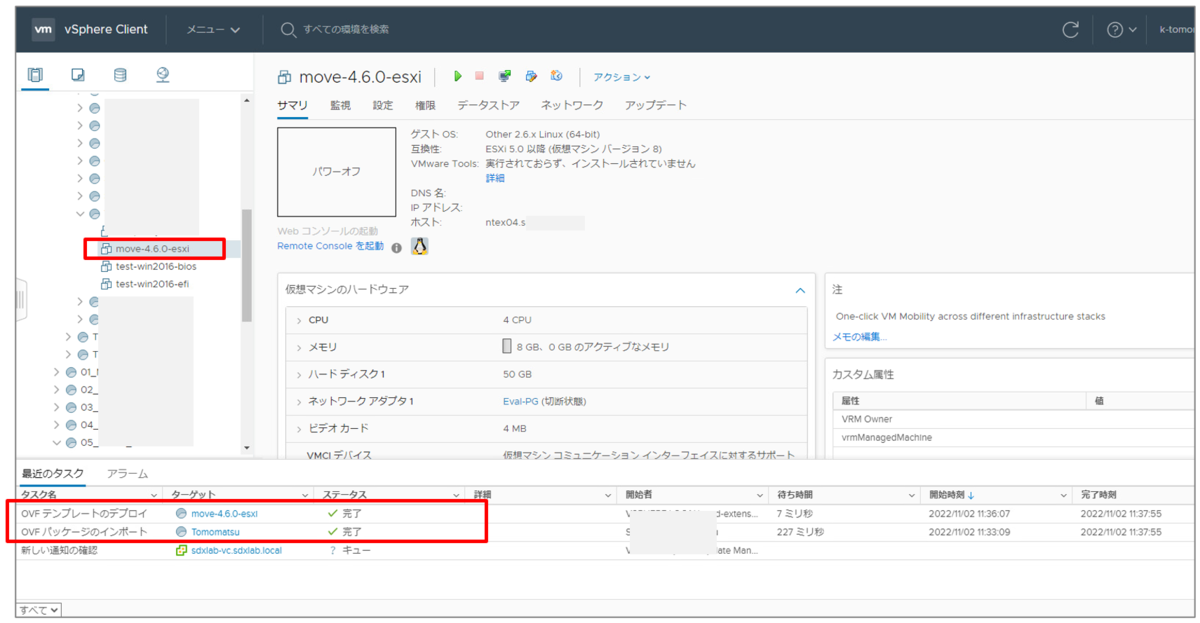
Task: Open the Eval-PG network link
Action: 521,401
